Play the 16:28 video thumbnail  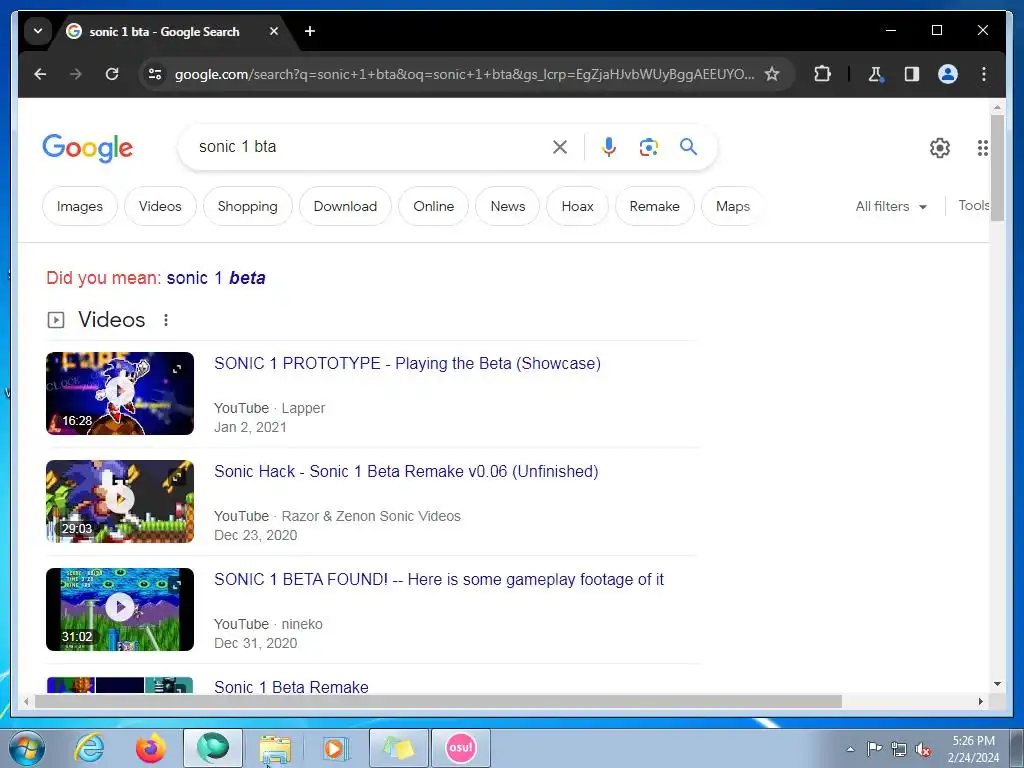click(x=120, y=393)
